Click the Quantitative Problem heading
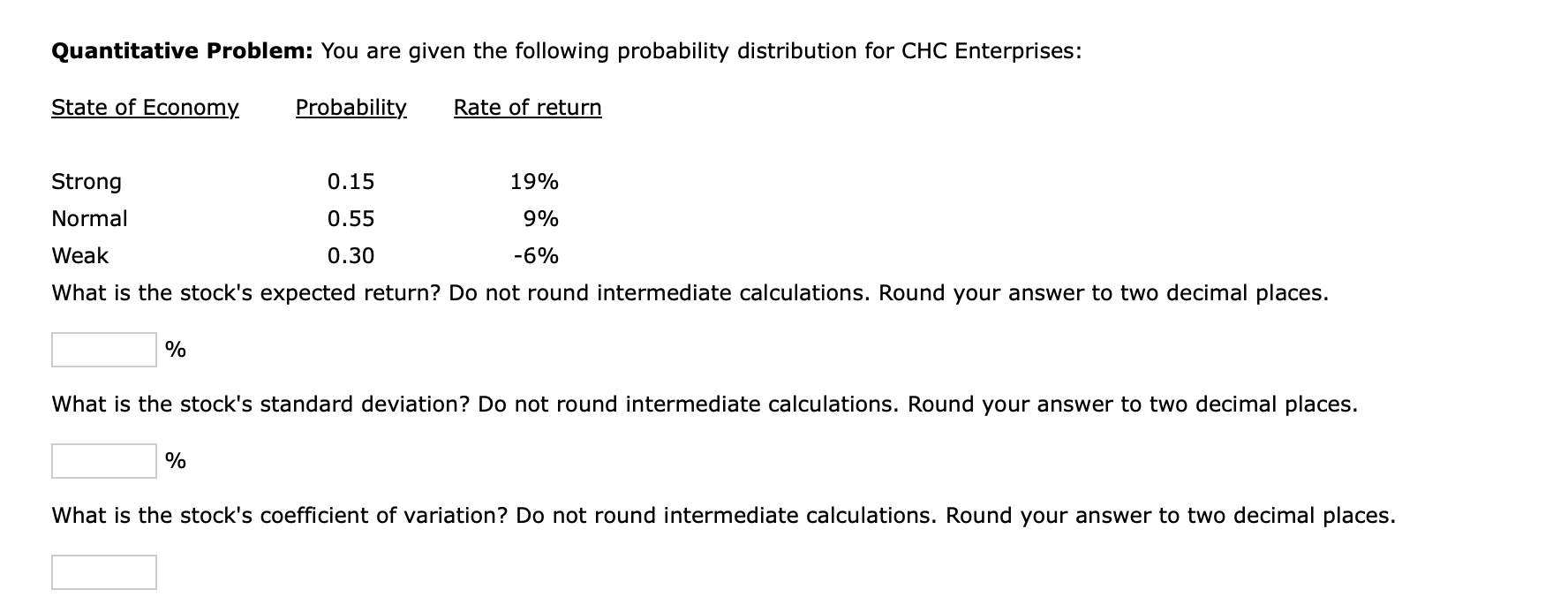This screenshot has width=1568, height=605. (x=181, y=50)
